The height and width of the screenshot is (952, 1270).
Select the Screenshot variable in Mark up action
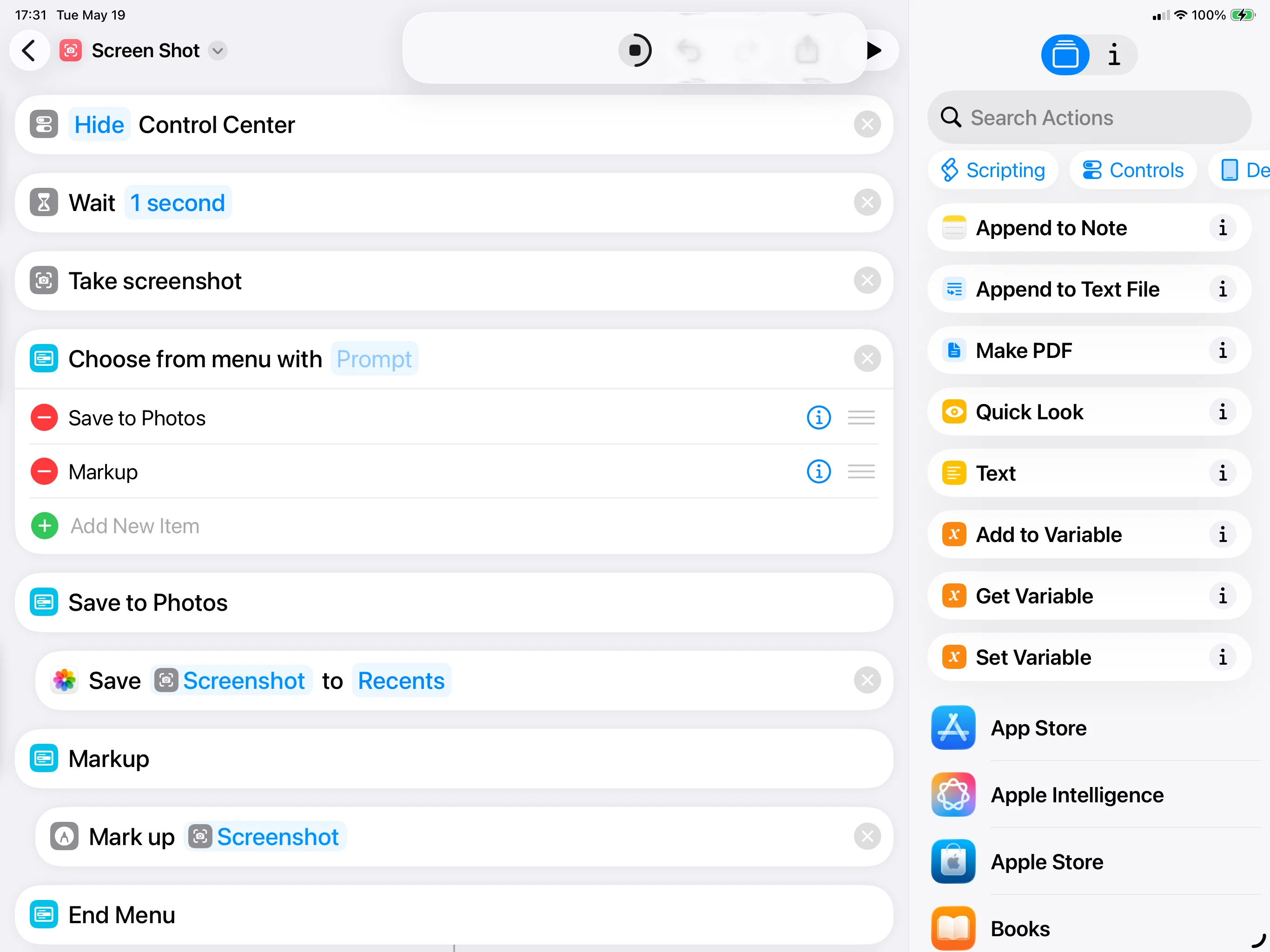click(265, 837)
